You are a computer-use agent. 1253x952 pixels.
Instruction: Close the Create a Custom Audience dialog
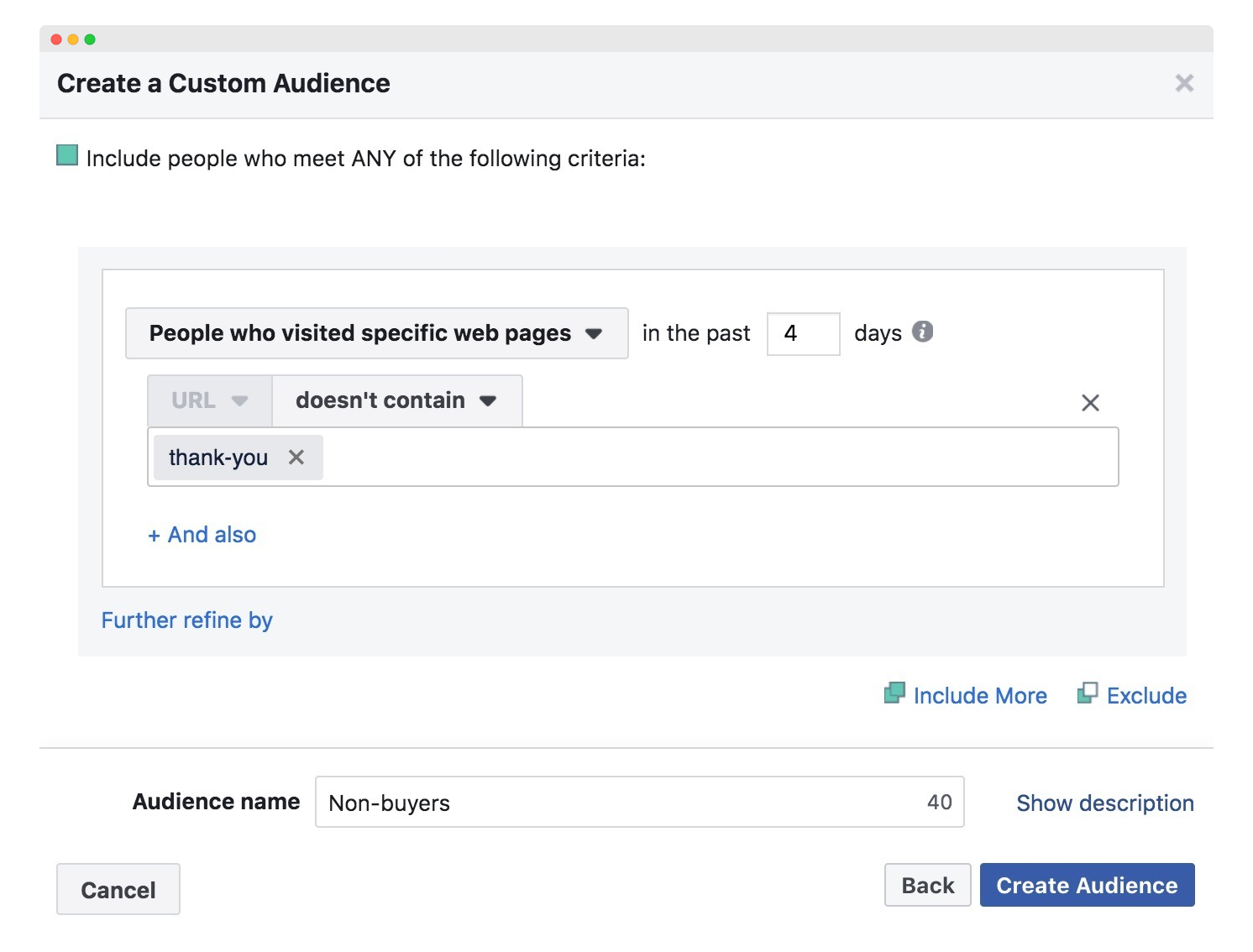point(1184,83)
